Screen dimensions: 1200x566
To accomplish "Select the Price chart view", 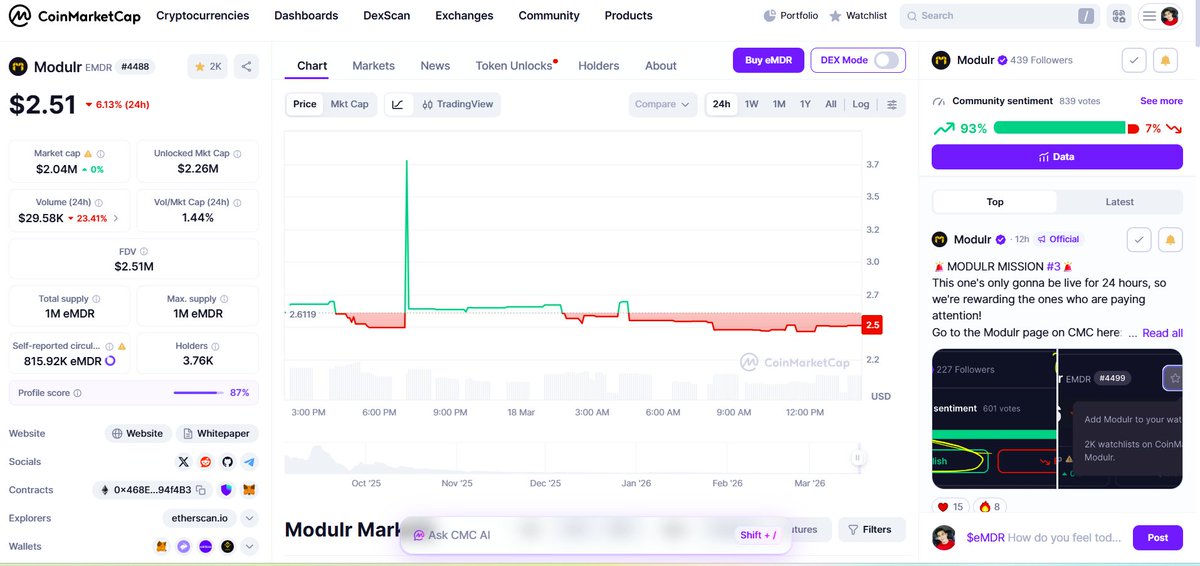I will pyautogui.click(x=305, y=104).
